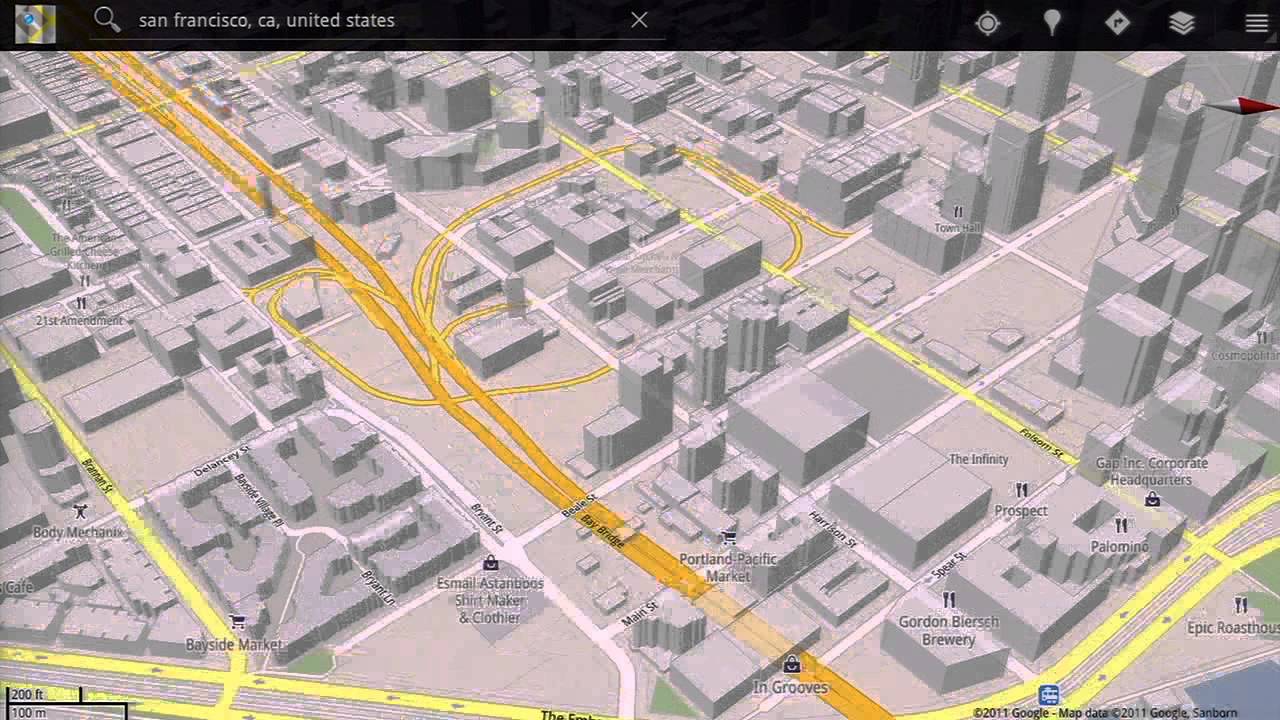Open Places with the pin icon
Screen dimensions: 1280x720
(x=1052, y=23)
